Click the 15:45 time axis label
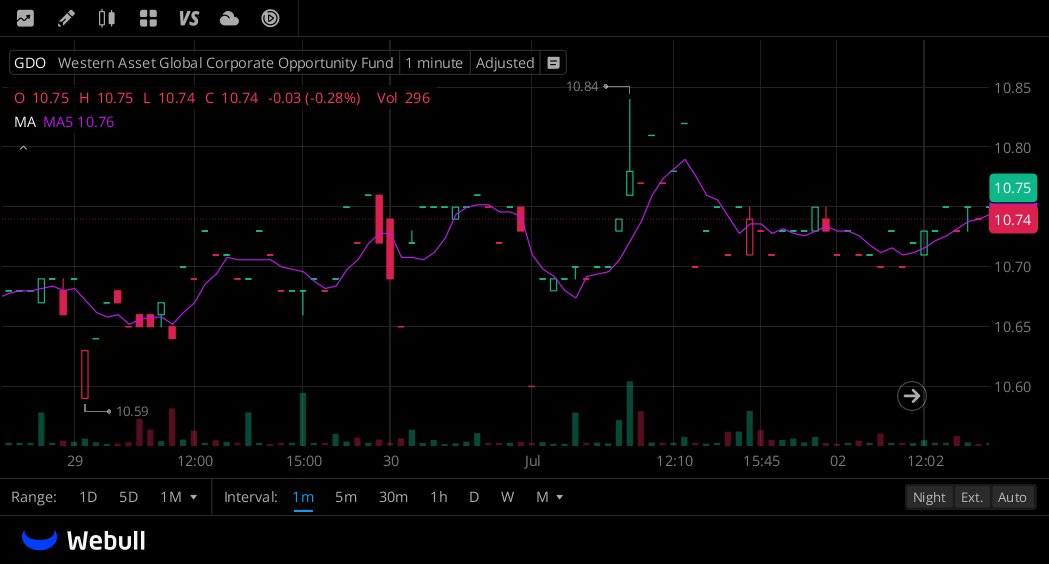This screenshot has width=1049, height=564. click(x=761, y=461)
